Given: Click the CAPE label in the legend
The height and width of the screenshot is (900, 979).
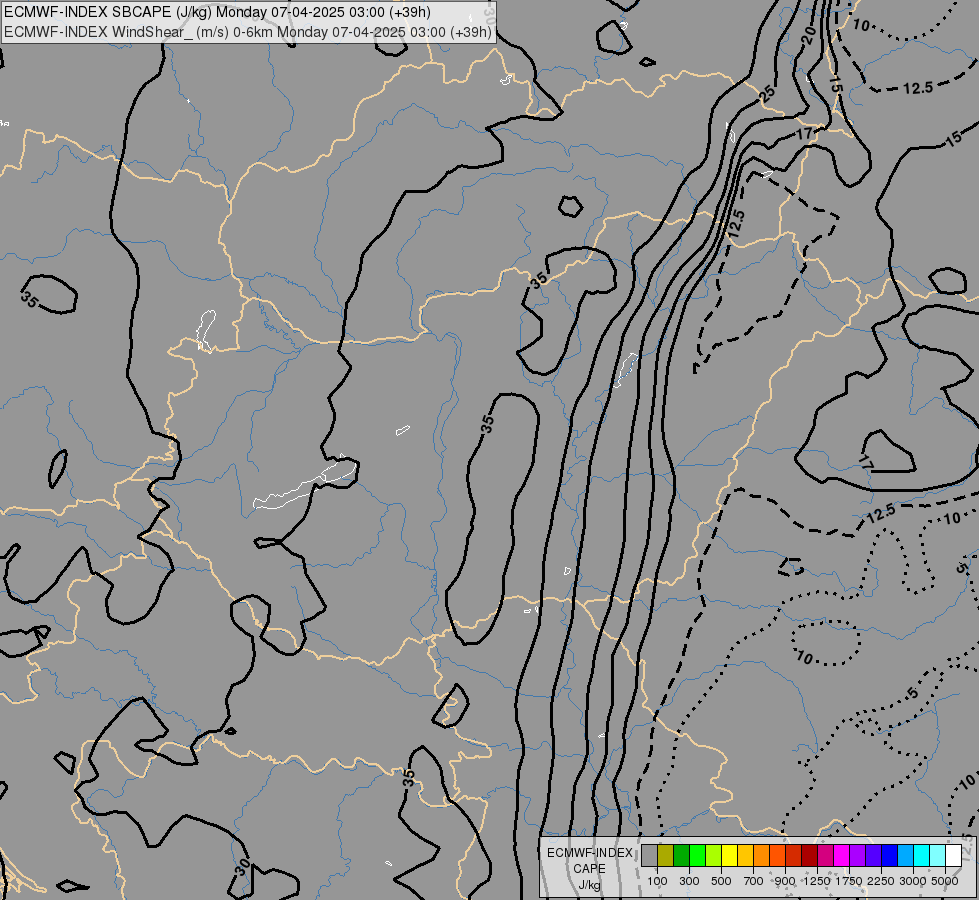Looking at the screenshot, I should tap(589, 869).
